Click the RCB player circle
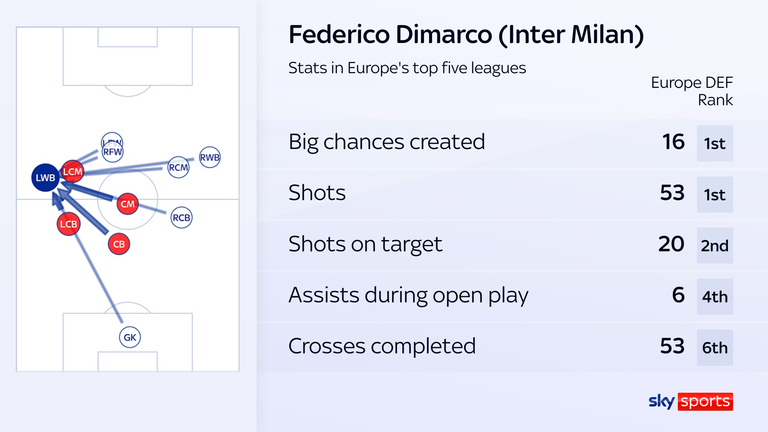Image resolution: width=768 pixels, height=432 pixels. click(181, 217)
